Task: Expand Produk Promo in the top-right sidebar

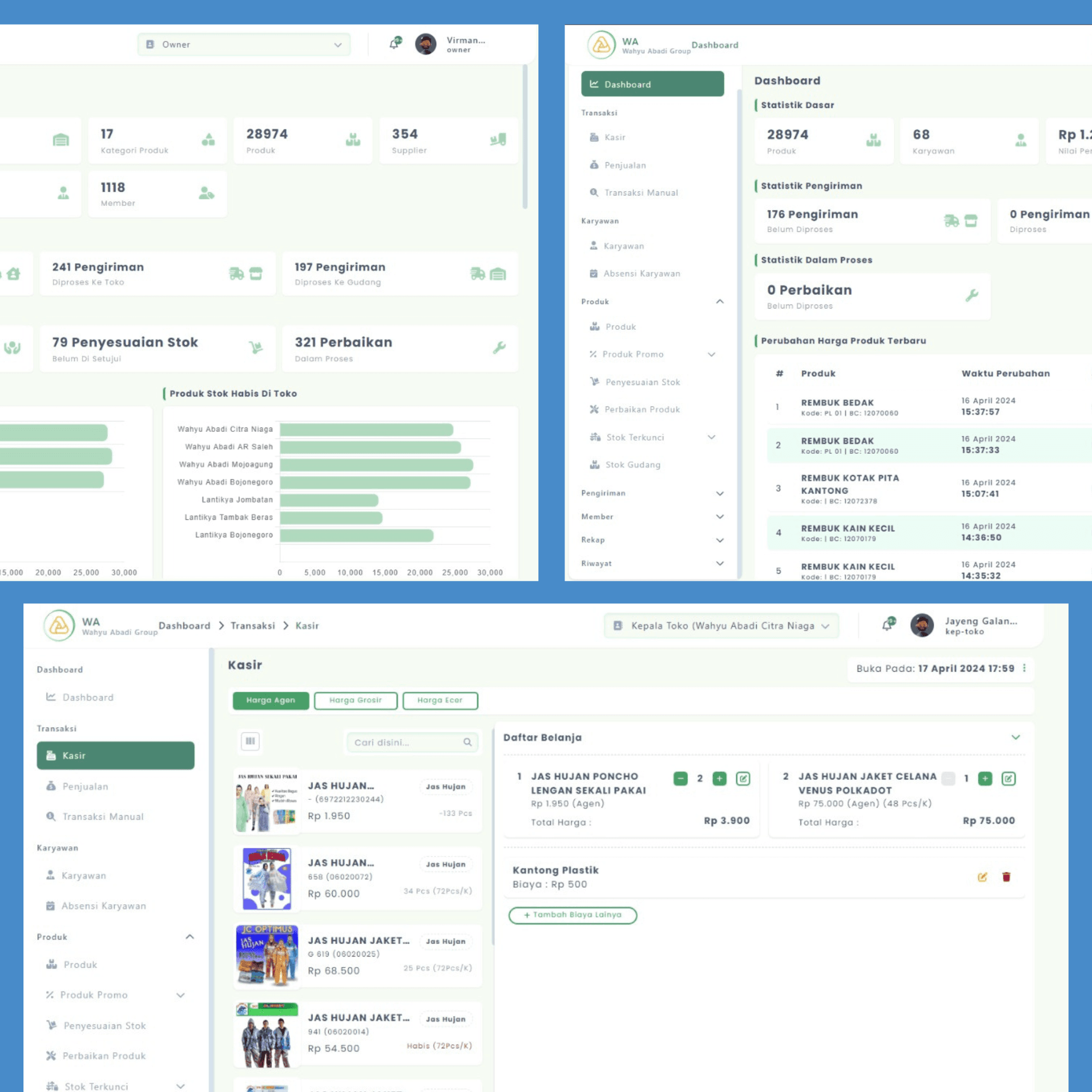Action: tap(711, 354)
